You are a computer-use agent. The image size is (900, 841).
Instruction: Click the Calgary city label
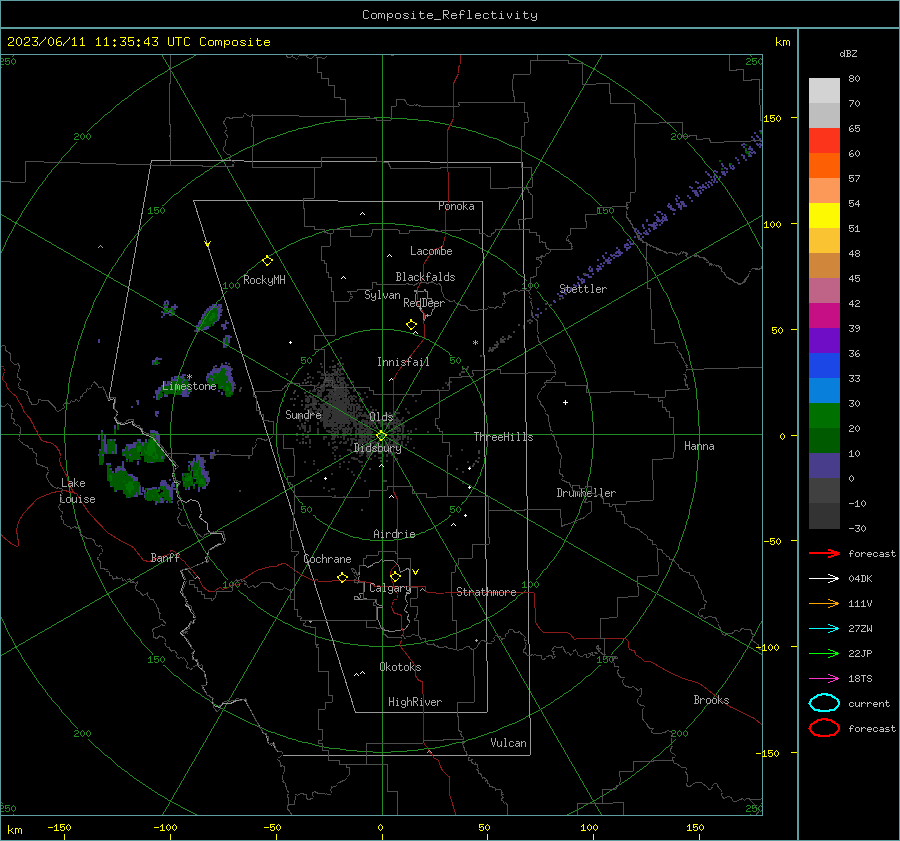point(390,588)
